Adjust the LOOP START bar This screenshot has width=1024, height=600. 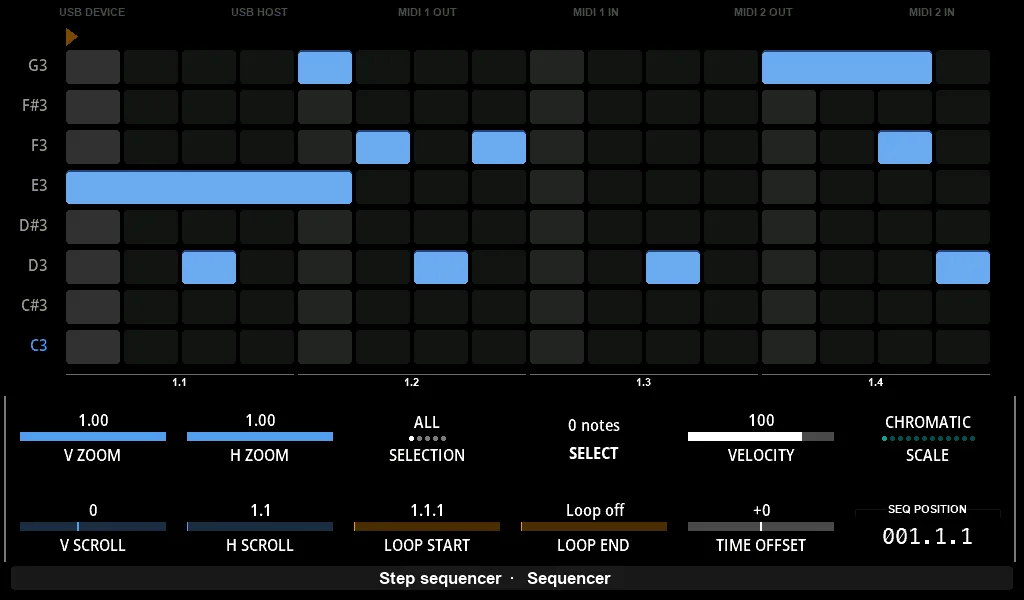pos(427,526)
